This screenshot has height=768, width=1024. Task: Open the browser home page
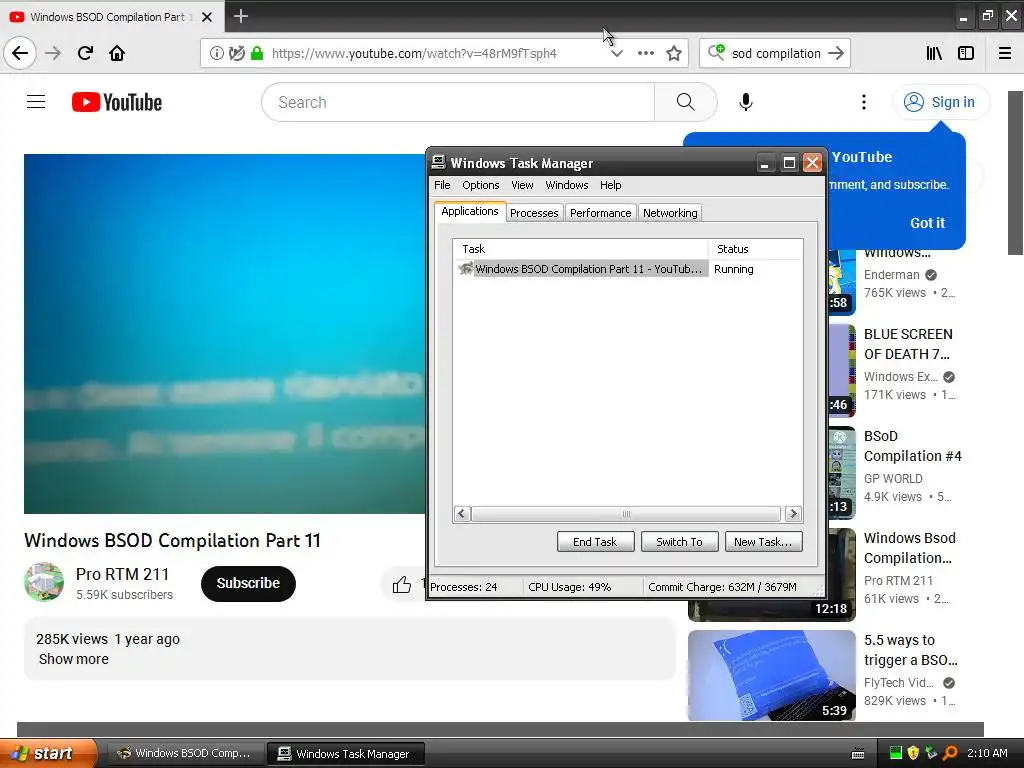click(x=117, y=53)
